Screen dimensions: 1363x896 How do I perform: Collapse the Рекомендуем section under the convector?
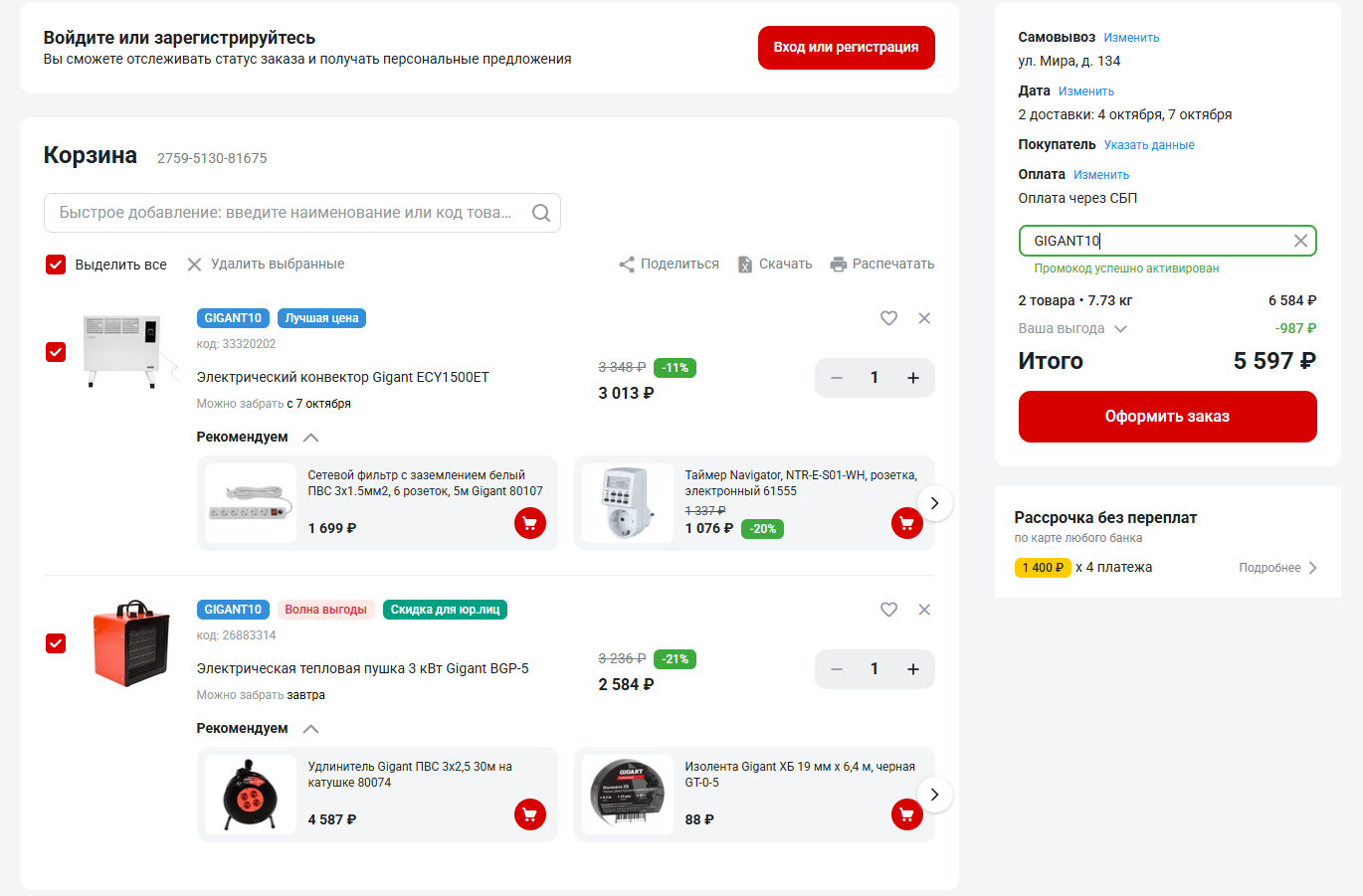pos(309,437)
